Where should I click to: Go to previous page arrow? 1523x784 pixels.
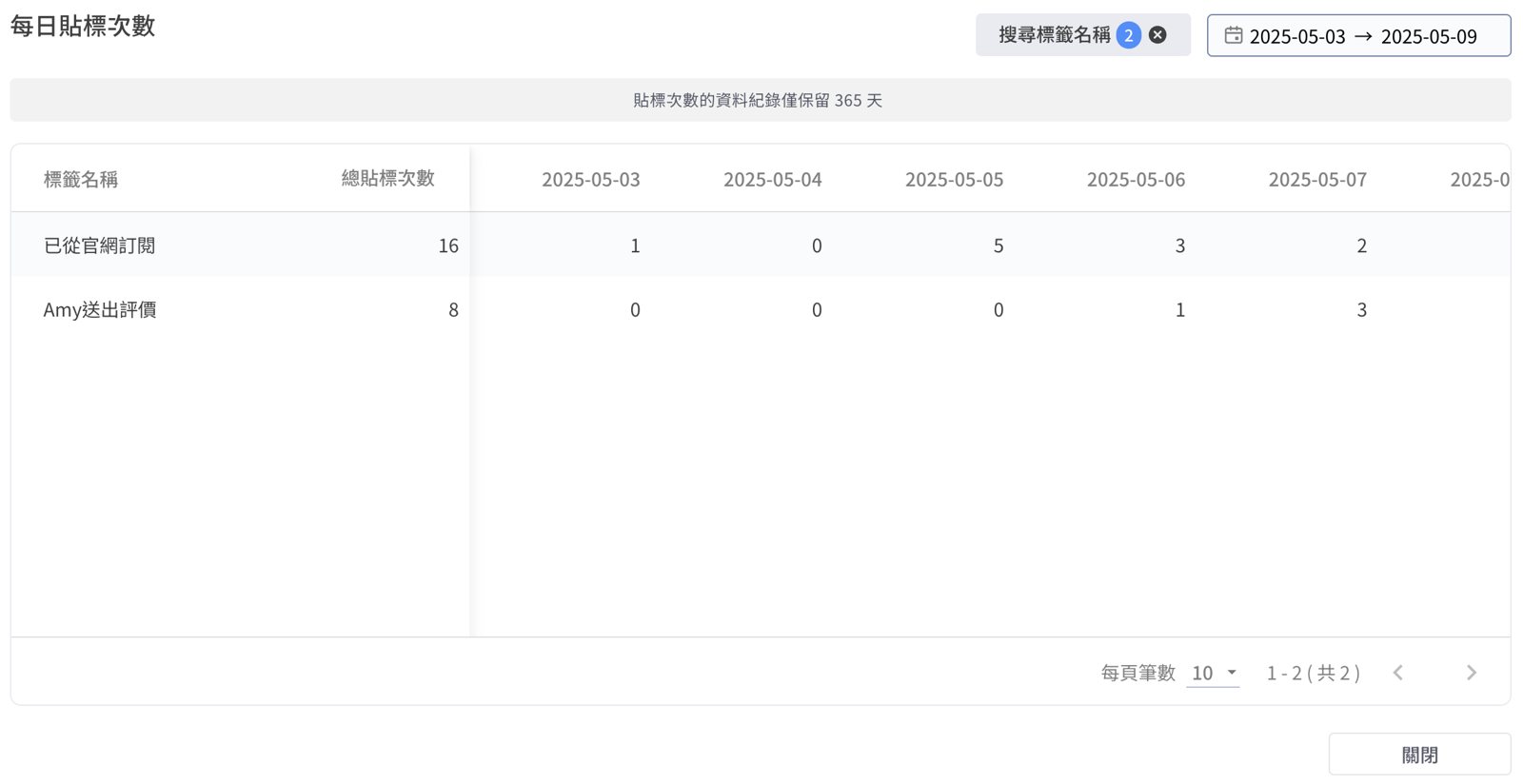[x=1398, y=673]
